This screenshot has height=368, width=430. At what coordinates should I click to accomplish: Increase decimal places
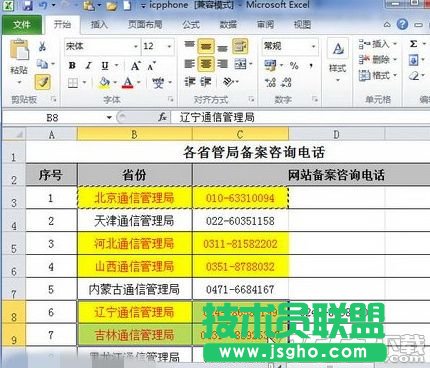pyautogui.click(x=270, y=82)
